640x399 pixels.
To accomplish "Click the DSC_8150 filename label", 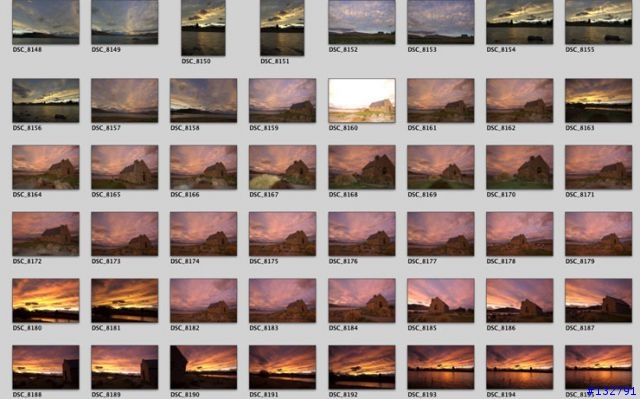I will [196, 61].
